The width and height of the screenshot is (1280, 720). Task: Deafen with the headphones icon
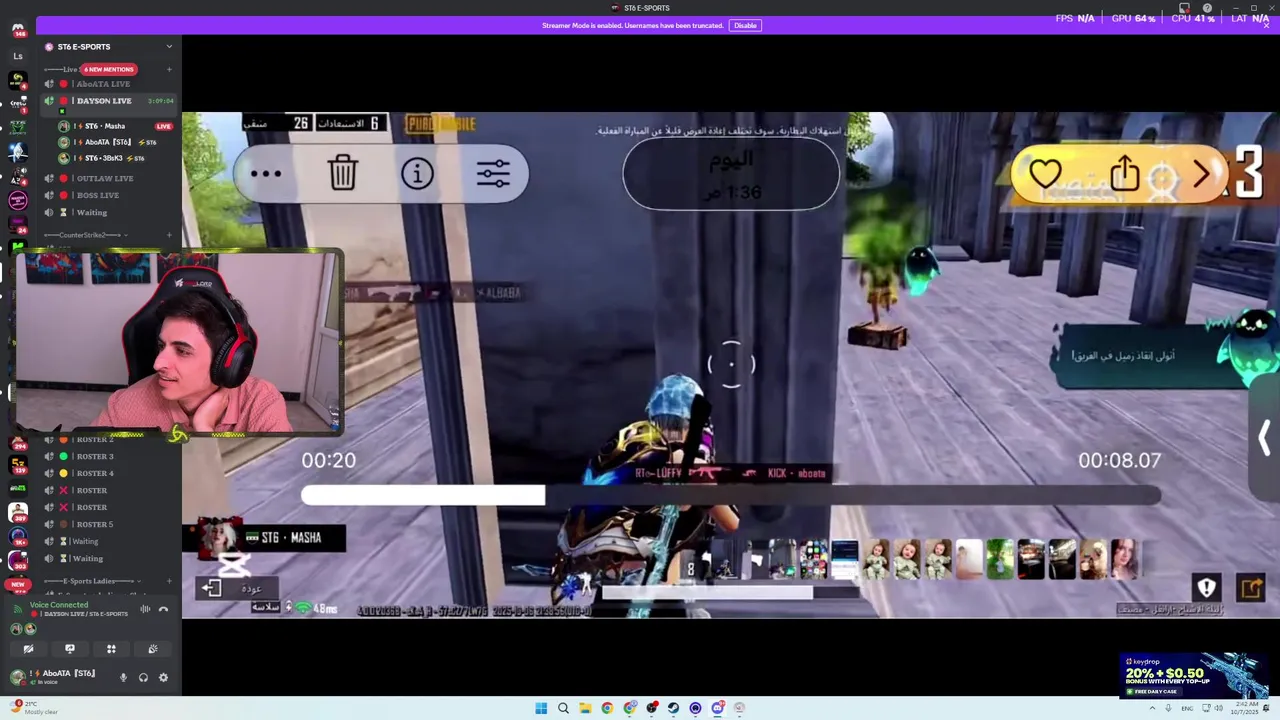click(143, 677)
